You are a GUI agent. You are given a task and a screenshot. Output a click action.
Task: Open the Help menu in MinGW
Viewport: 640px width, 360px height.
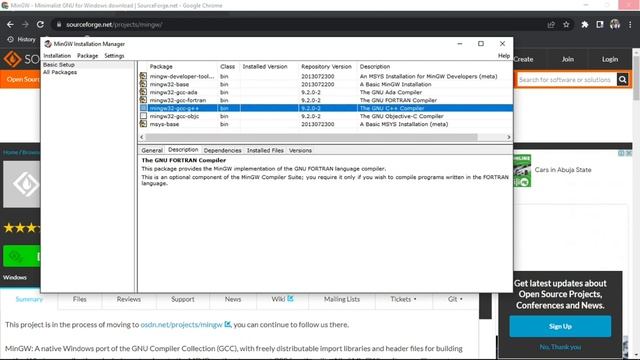coord(504,56)
